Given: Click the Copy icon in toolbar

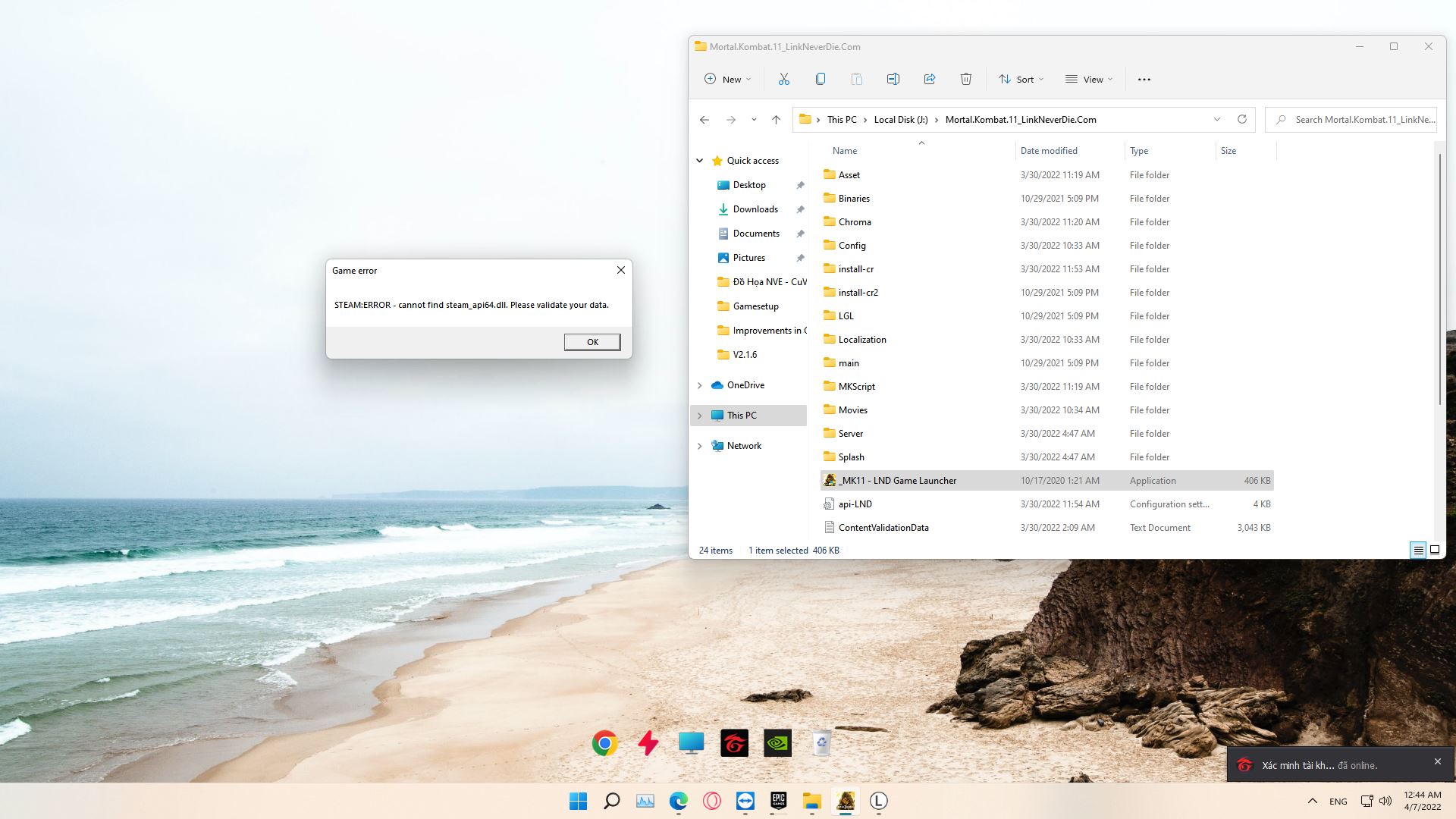Looking at the screenshot, I should point(820,79).
